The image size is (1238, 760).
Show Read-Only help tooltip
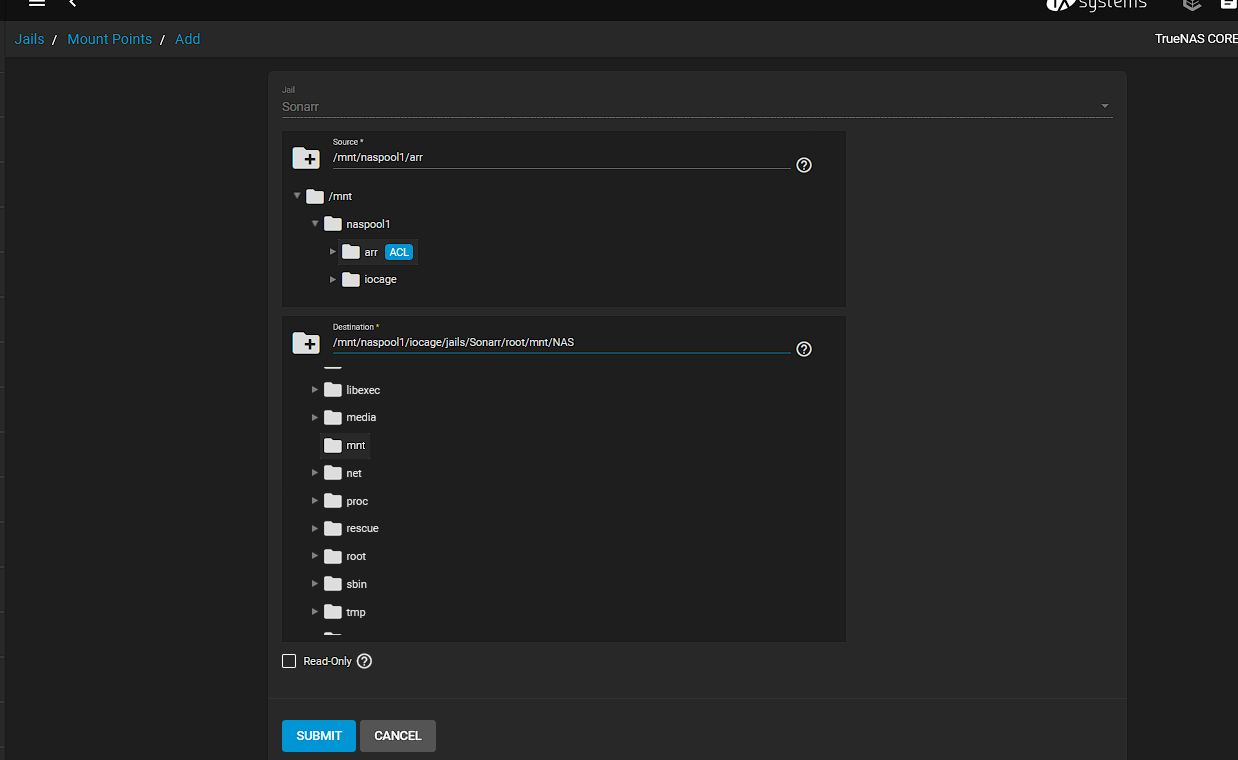point(364,661)
